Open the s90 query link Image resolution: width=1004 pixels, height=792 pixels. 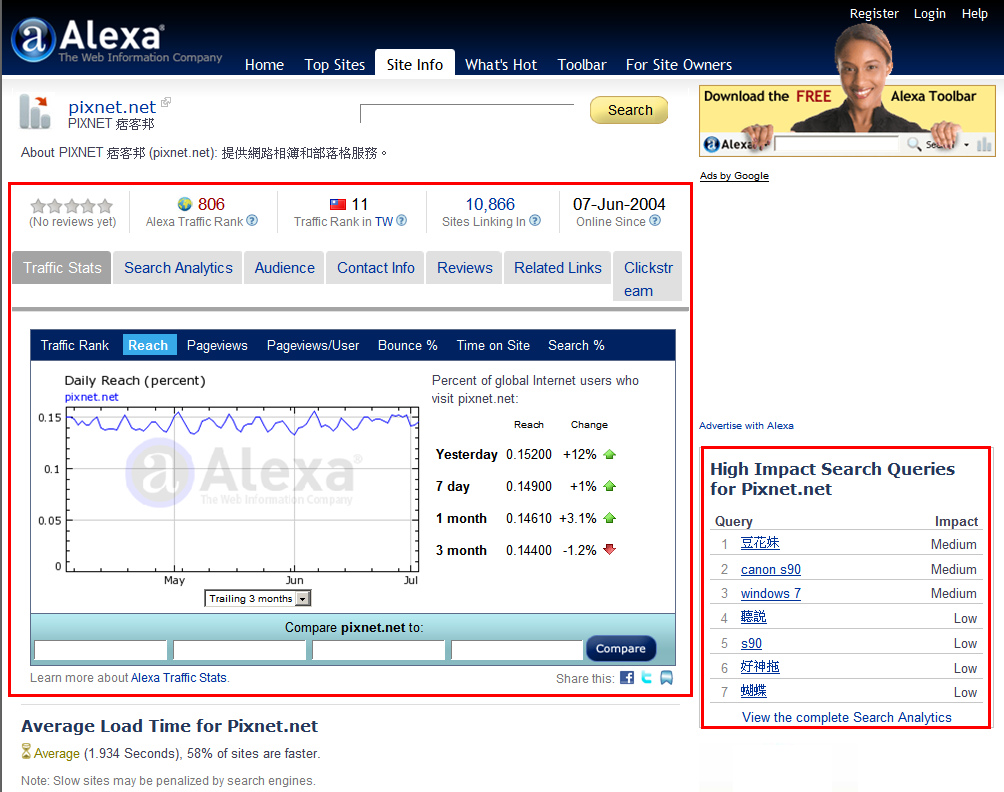[x=751, y=643]
